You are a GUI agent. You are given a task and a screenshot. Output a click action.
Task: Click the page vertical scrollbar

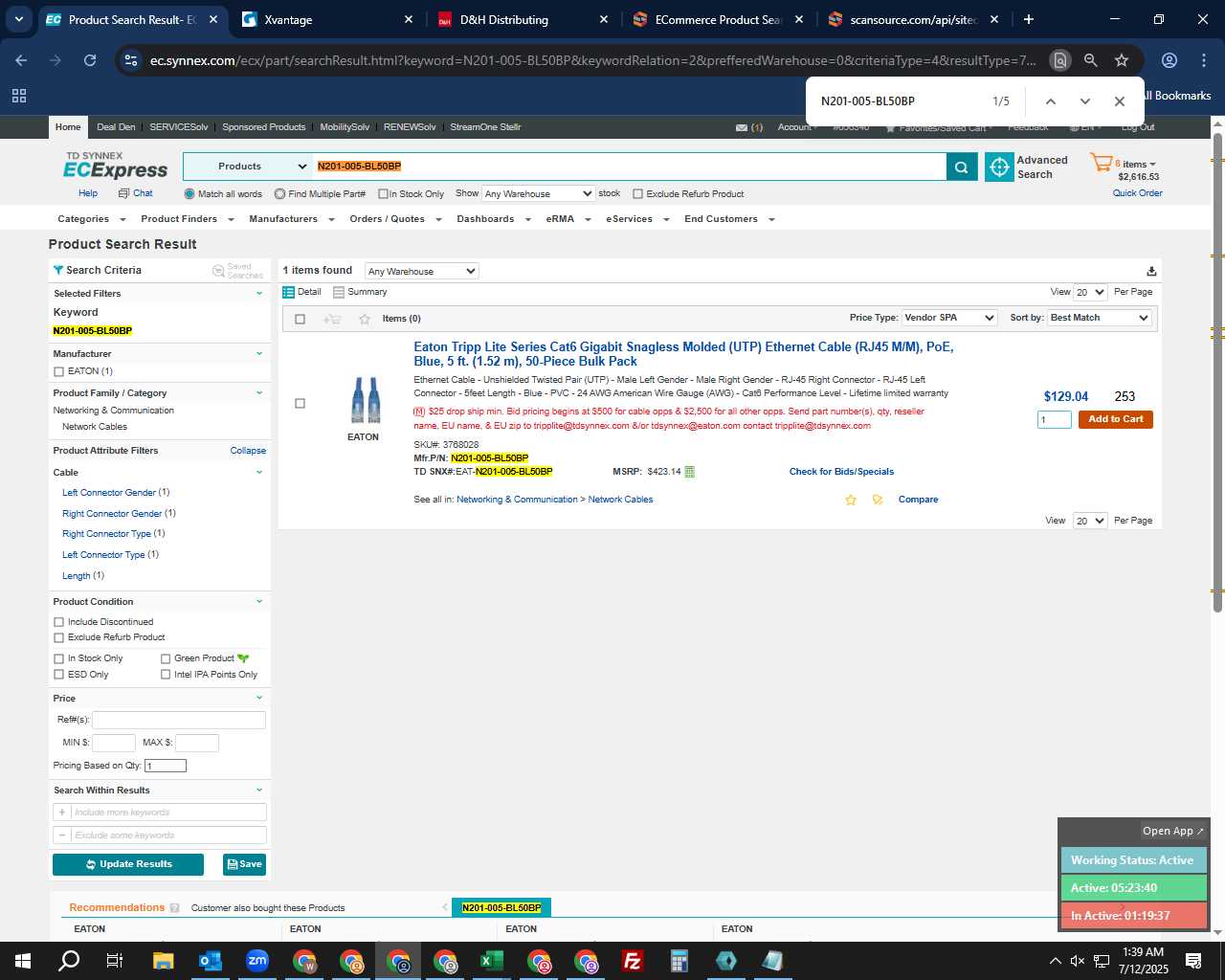pos(1217,373)
